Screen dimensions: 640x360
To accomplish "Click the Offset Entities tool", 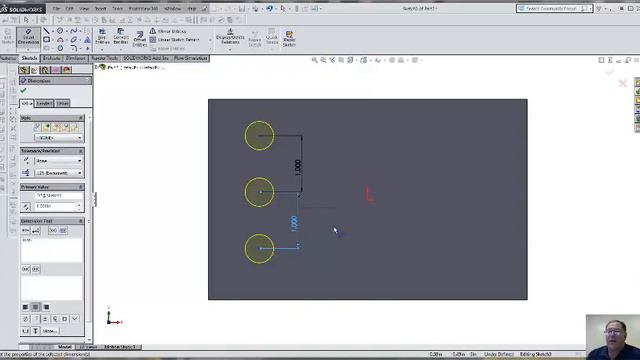I will click(140, 39).
